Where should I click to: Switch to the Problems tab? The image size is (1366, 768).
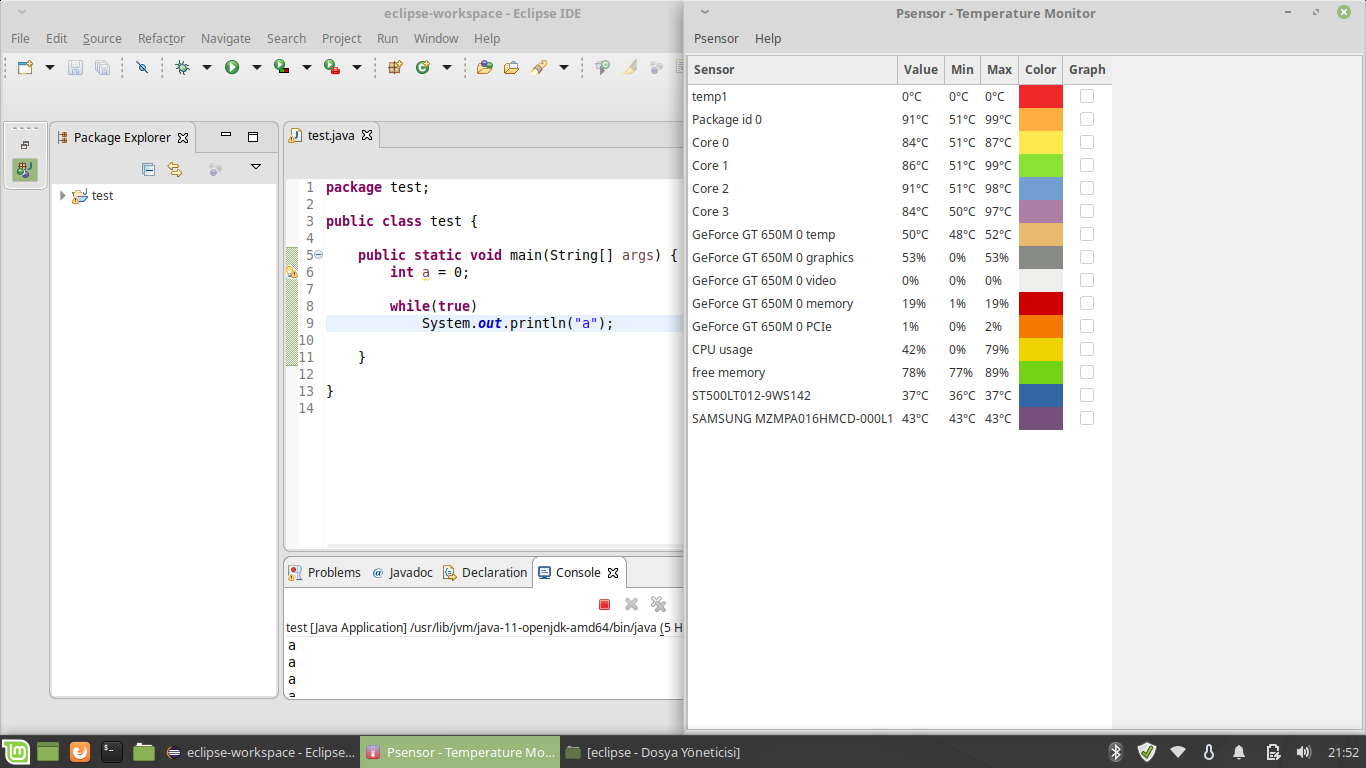click(x=325, y=572)
